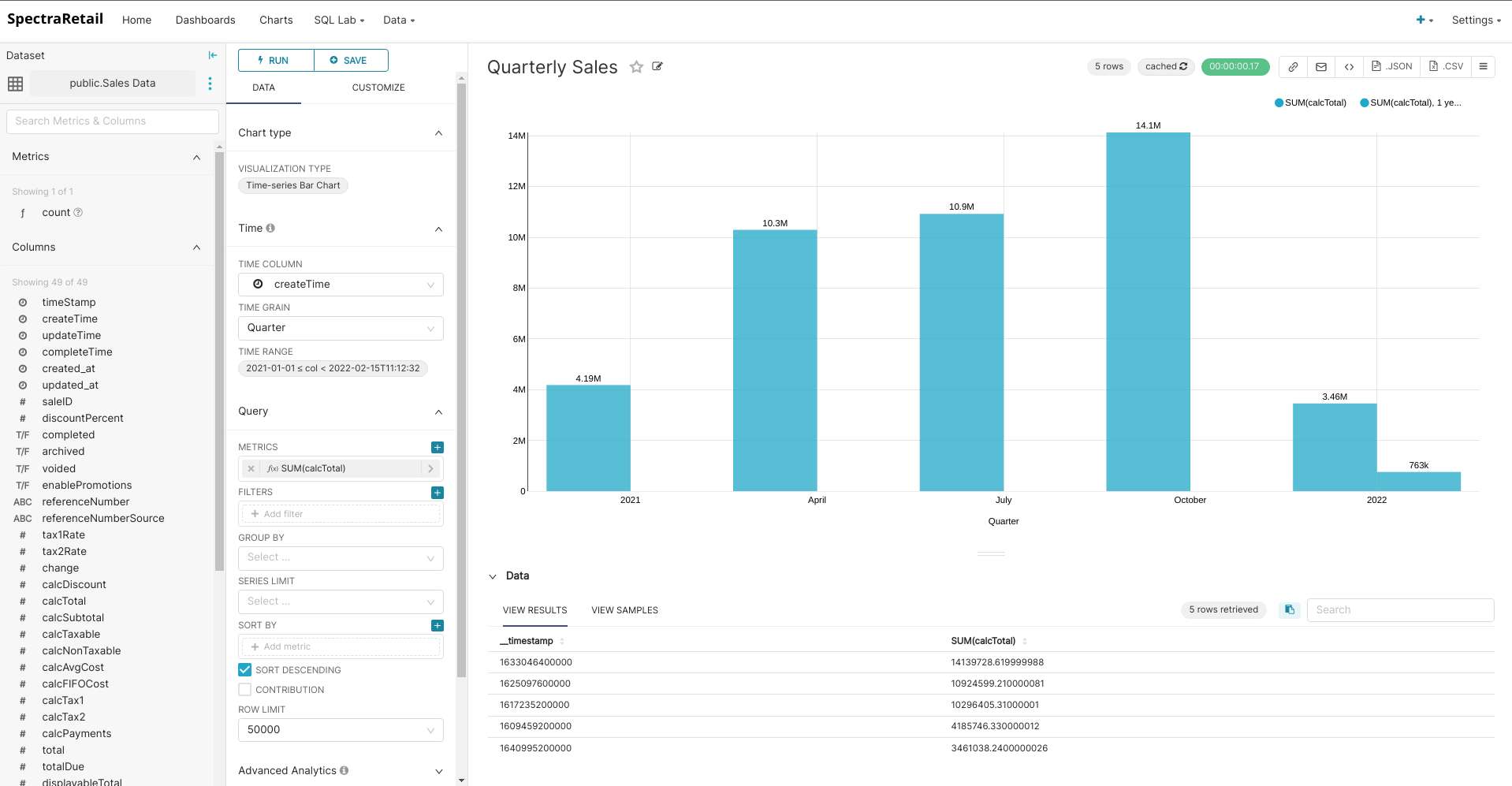Favorite the Quarterly Sales chart
The height and width of the screenshot is (786, 1512).
(636, 67)
